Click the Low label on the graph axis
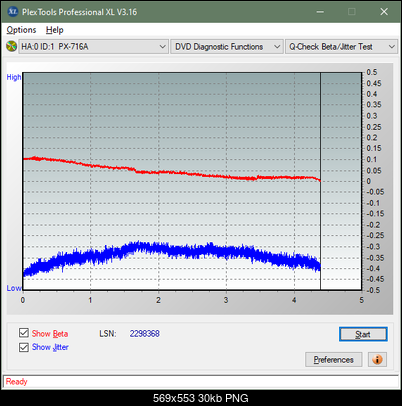 14,288
